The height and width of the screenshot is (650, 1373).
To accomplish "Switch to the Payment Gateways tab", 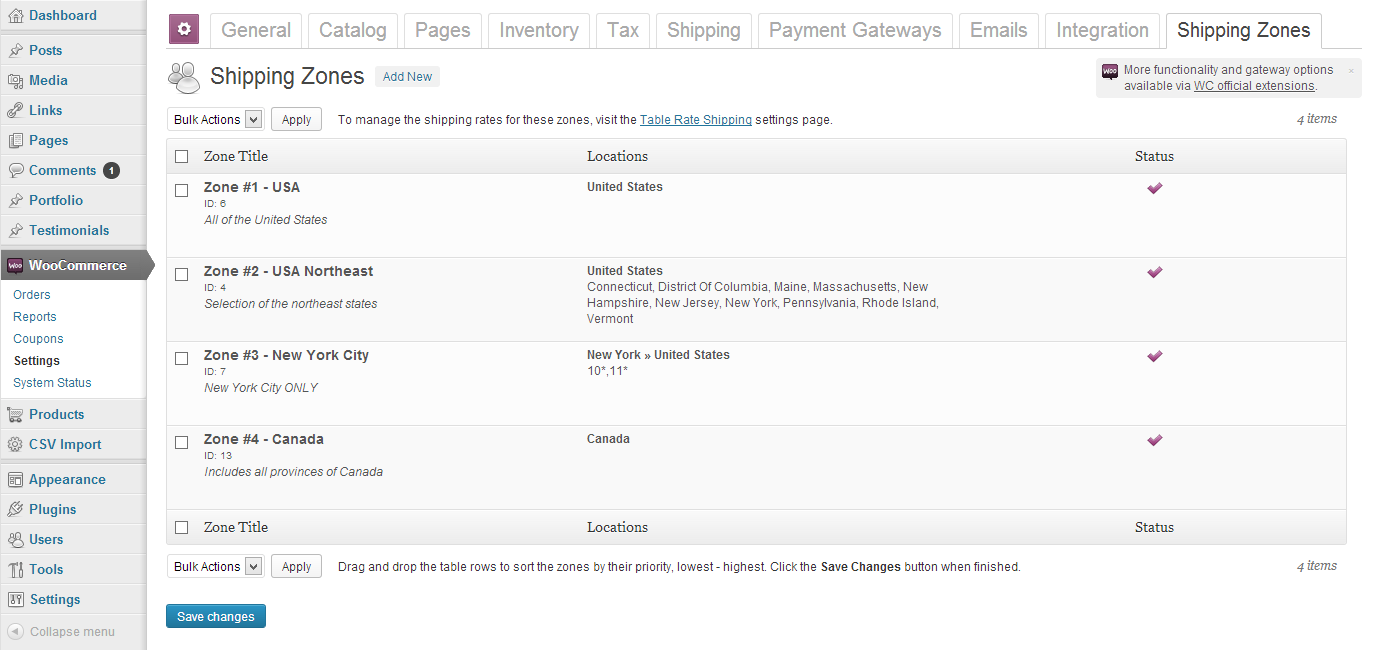I will [854, 31].
